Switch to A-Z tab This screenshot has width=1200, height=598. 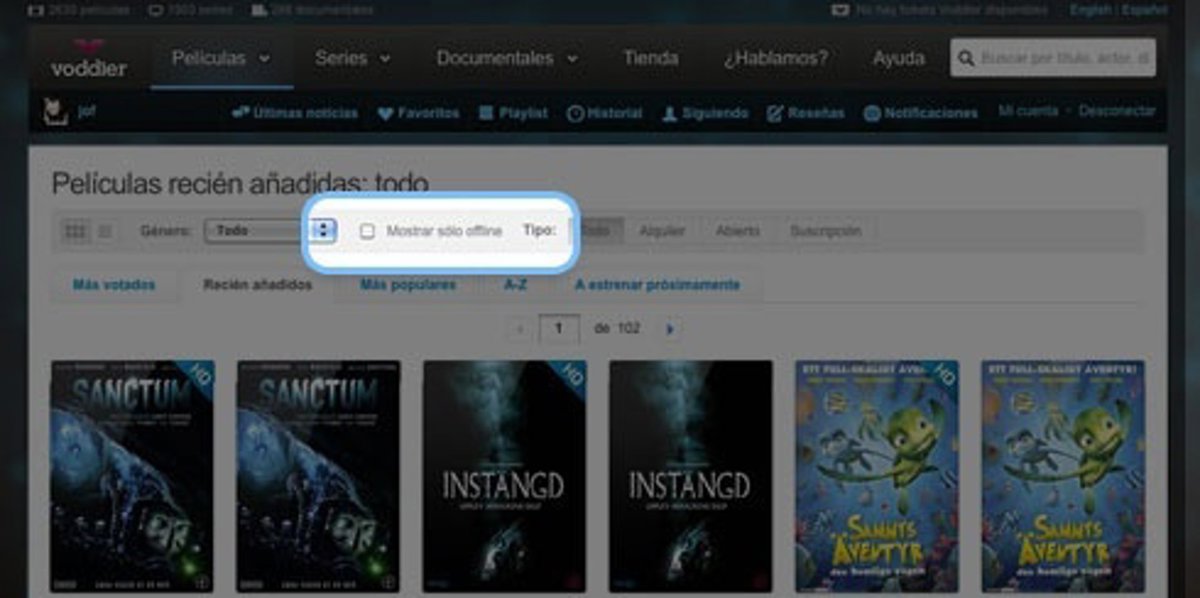click(x=515, y=285)
